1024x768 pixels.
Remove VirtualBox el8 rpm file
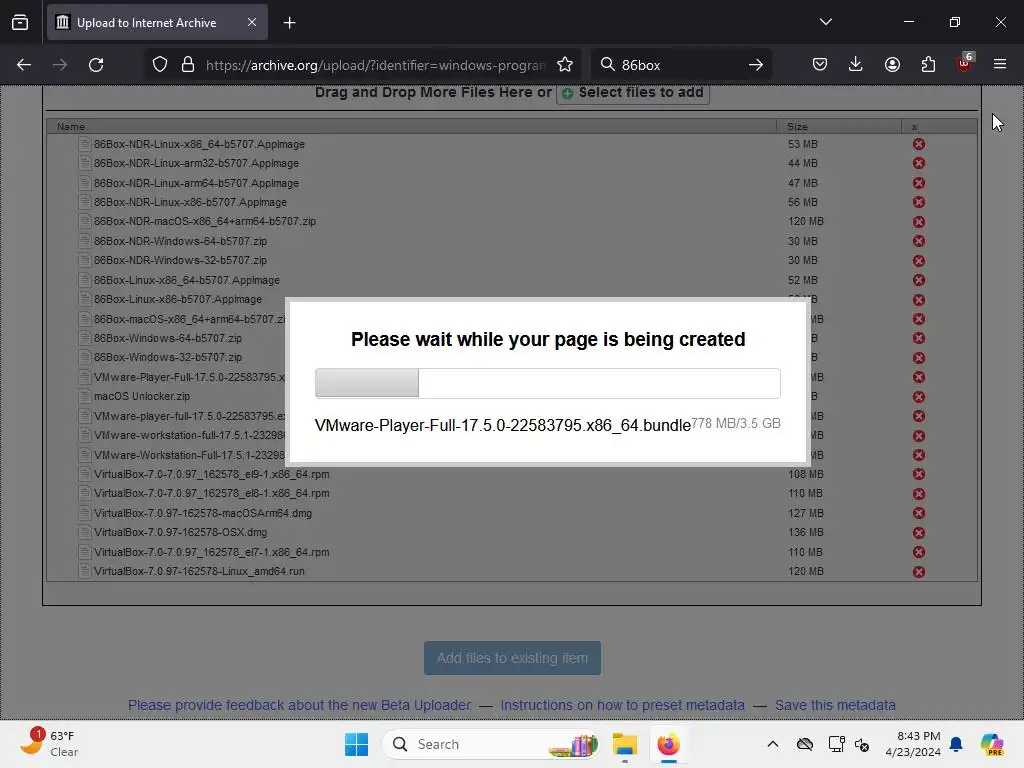point(918,494)
